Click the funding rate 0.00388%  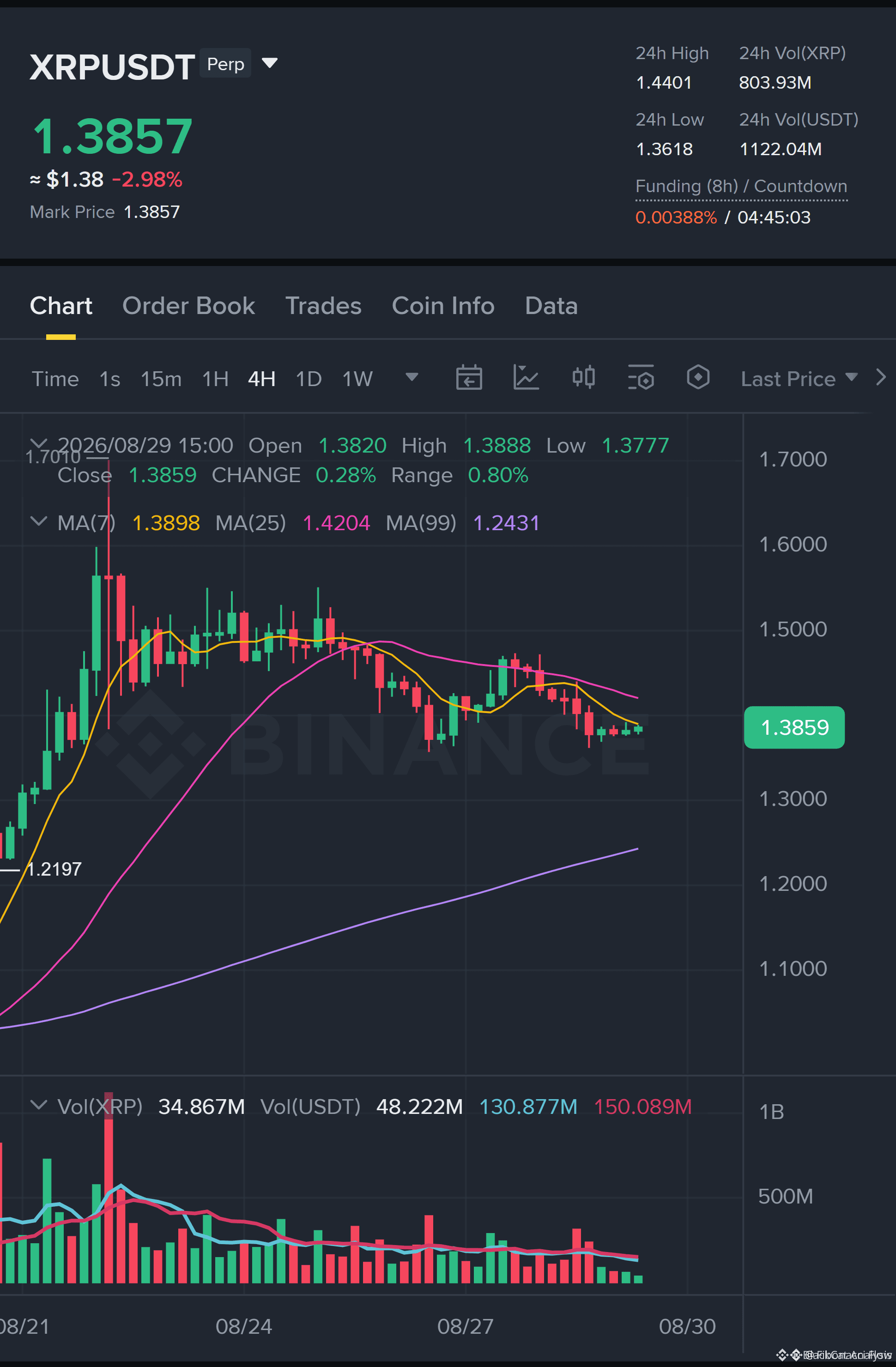pyautogui.click(x=676, y=218)
